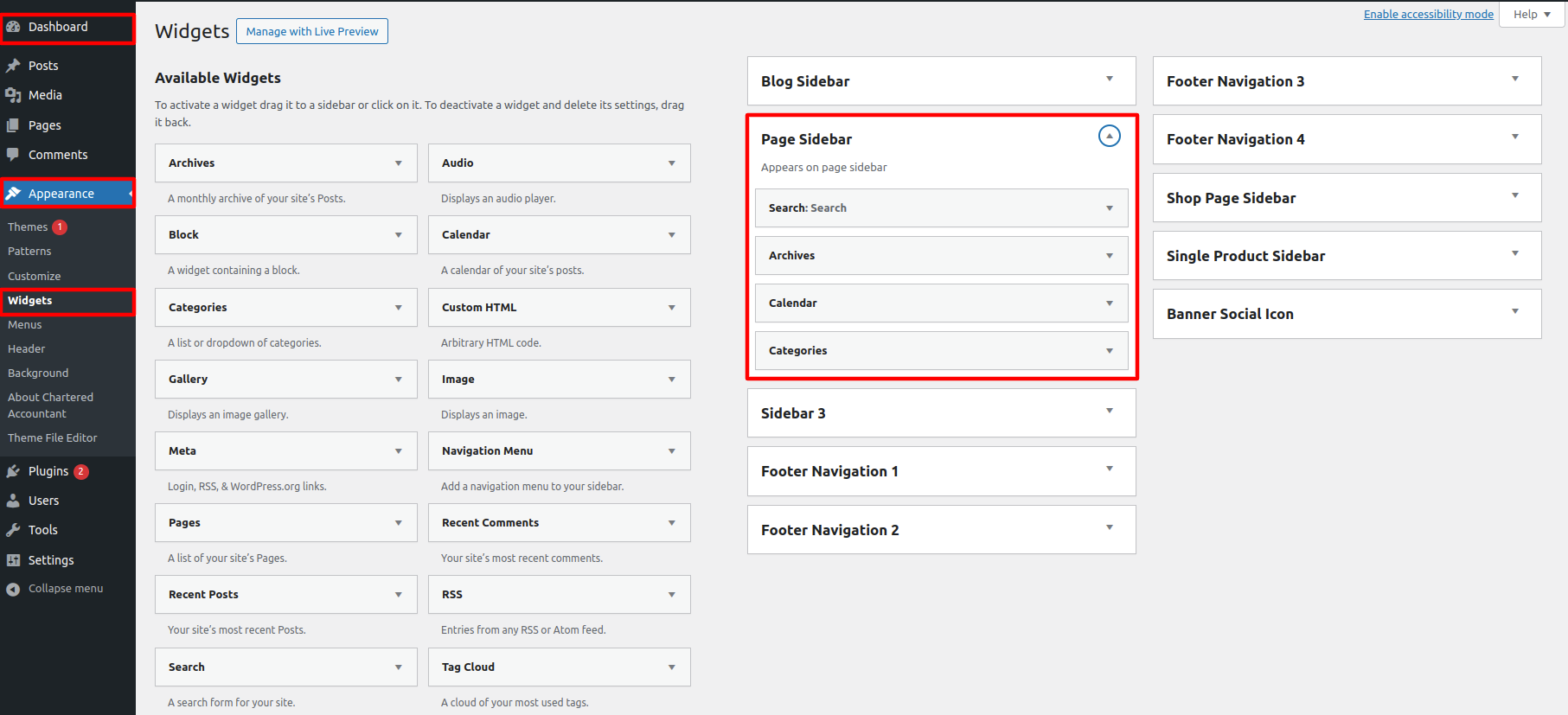Open Media via its sidebar icon
Screen dimensions: 1568x715
click(13, 95)
